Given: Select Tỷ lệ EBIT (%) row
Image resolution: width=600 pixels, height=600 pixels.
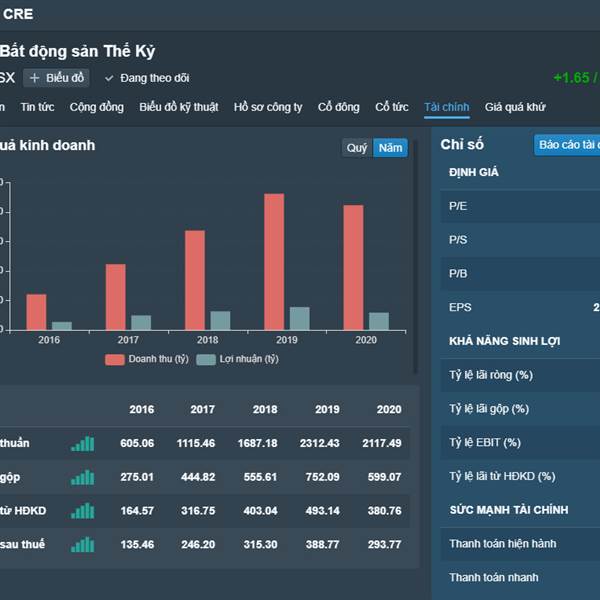Looking at the screenshot, I should point(520,442).
